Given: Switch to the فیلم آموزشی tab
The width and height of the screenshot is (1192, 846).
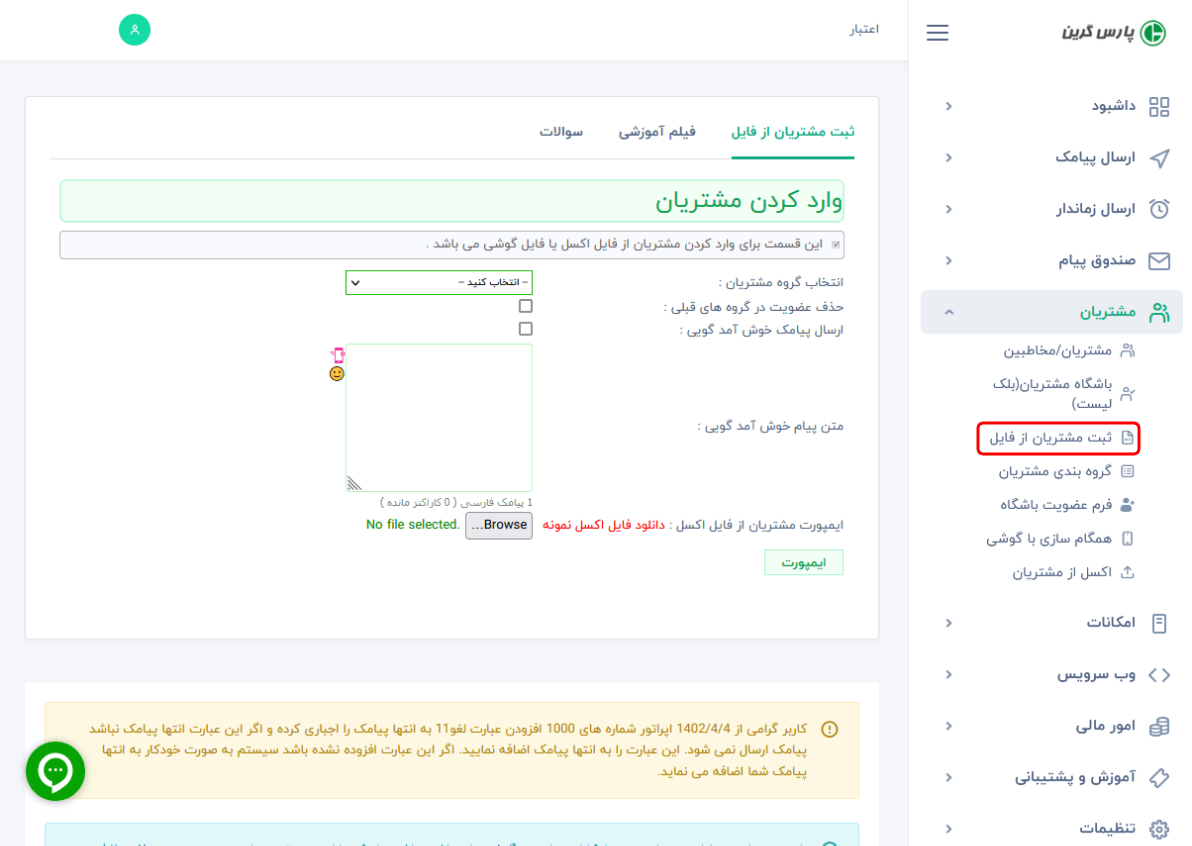Looking at the screenshot, I should click(x=657, y=132).
